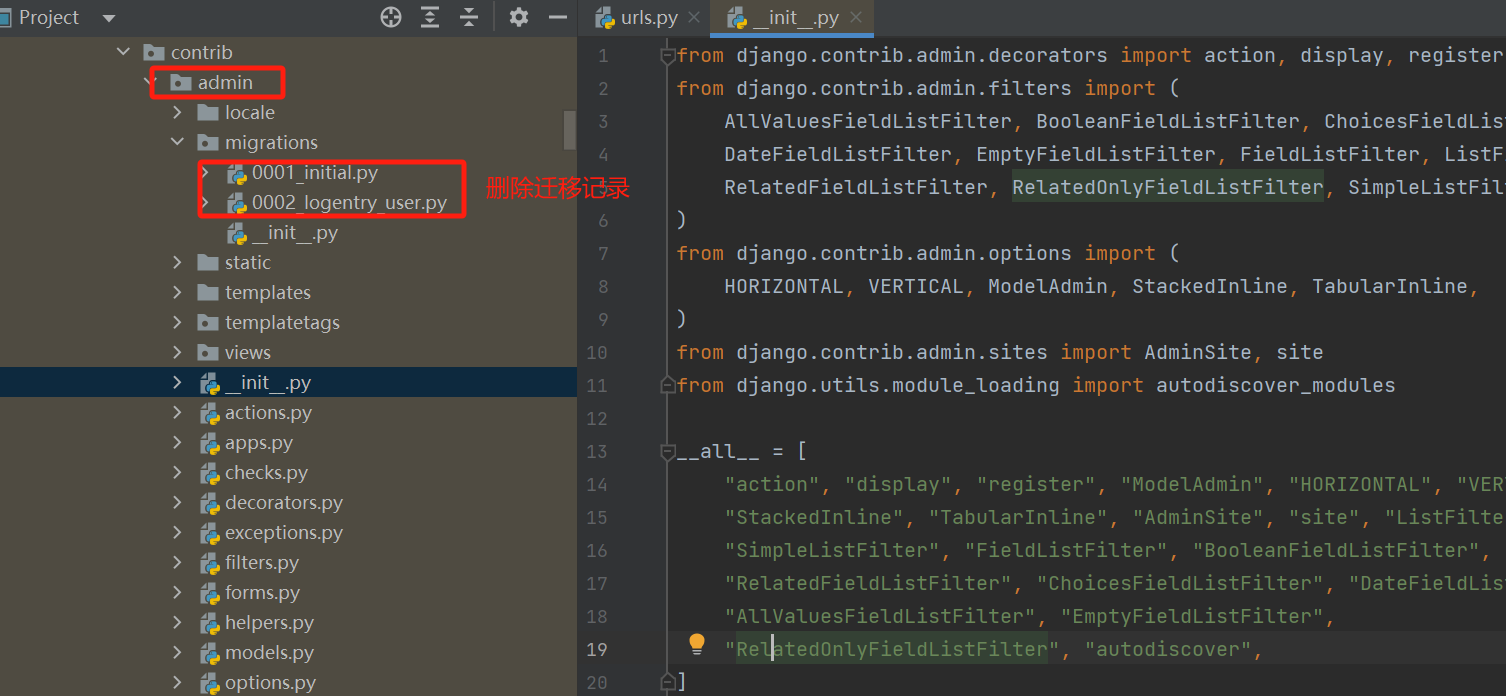Click the Expand All icon in Project toolbar
This screenshot has width=1506, height=696.
(430, 17)
